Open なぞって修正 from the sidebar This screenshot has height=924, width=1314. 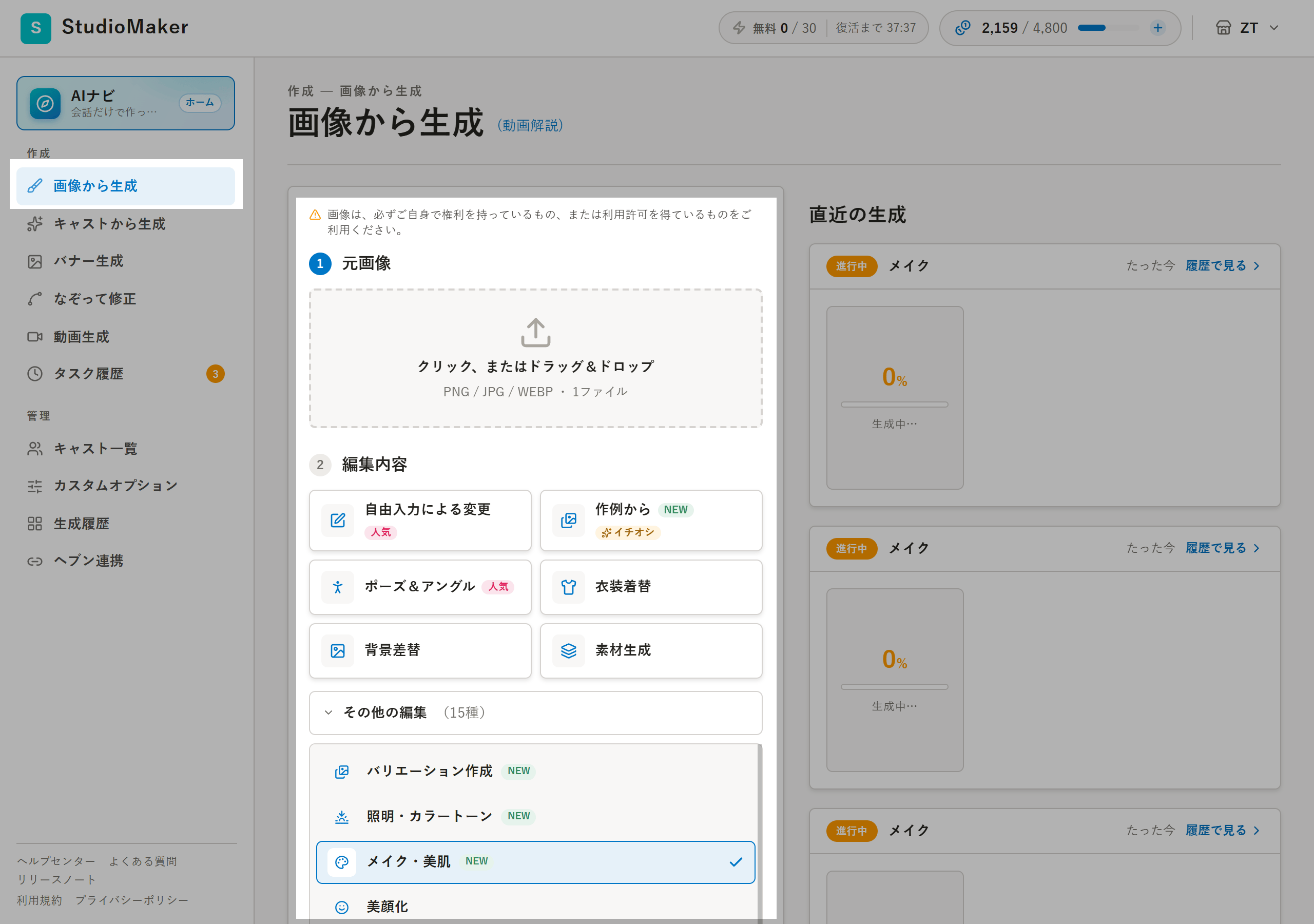[125, 299]
